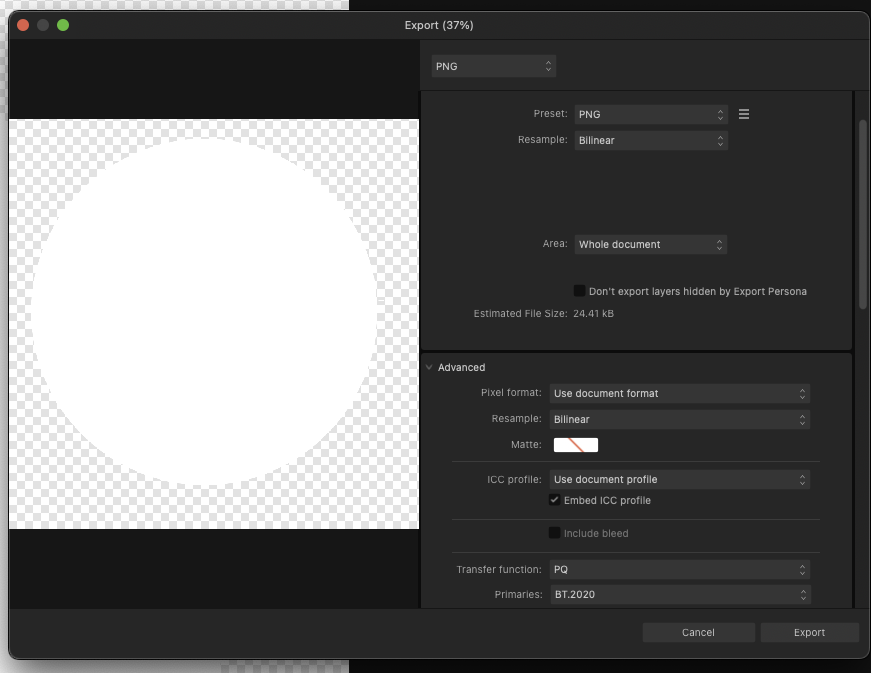Click the Export button

click(809, 632)
